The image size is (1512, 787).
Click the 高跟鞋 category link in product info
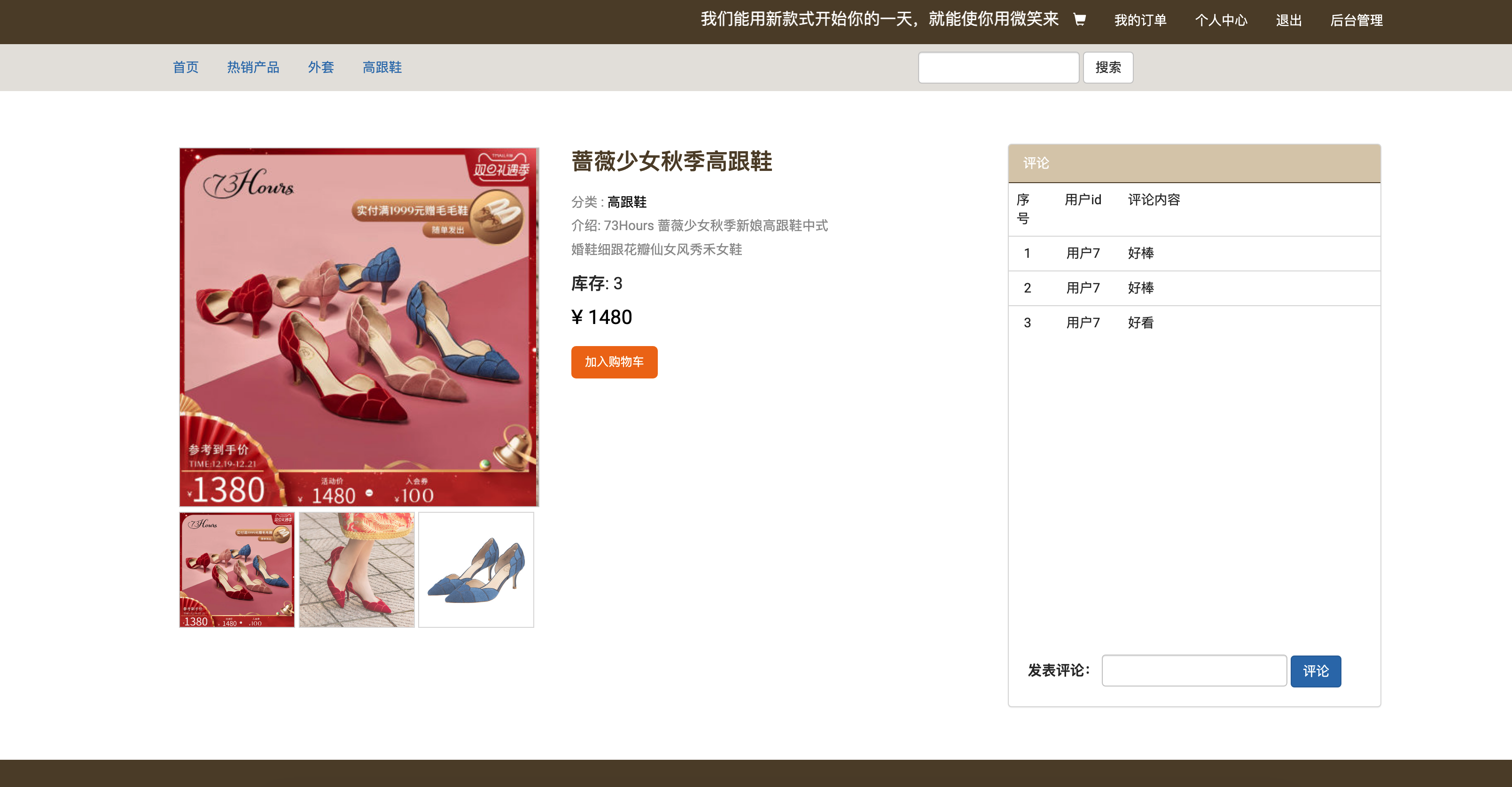point(626,202)
